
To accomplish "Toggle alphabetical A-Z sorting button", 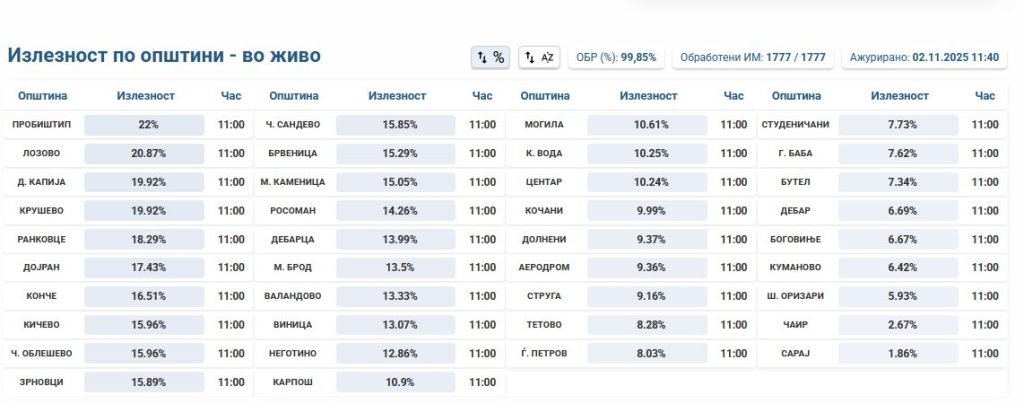I will 540,58.
